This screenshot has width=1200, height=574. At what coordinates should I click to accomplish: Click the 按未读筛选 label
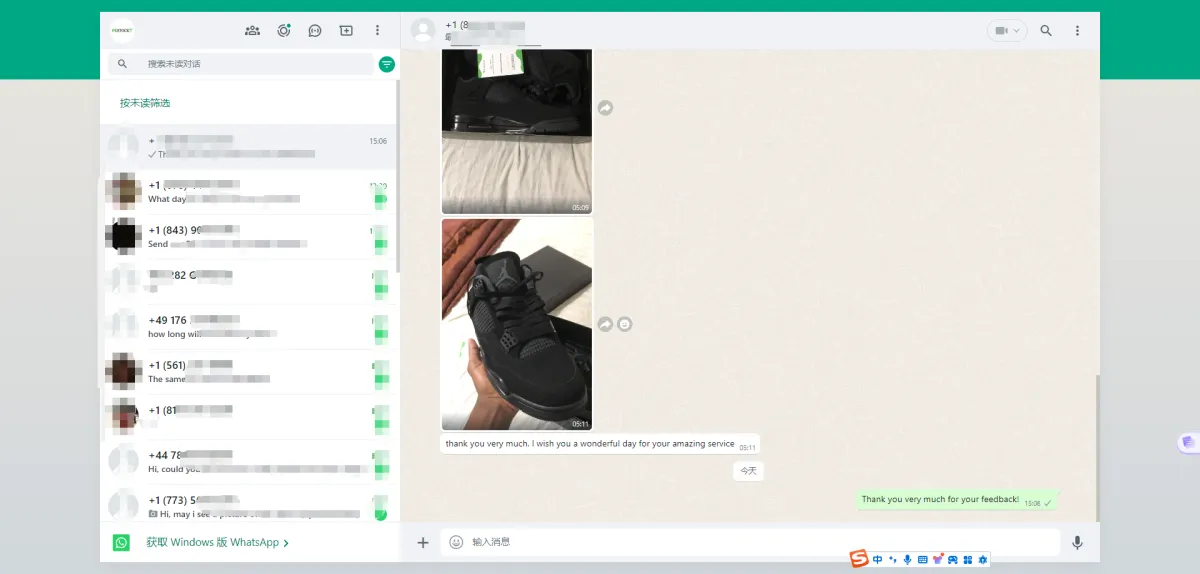coord(145,103)
